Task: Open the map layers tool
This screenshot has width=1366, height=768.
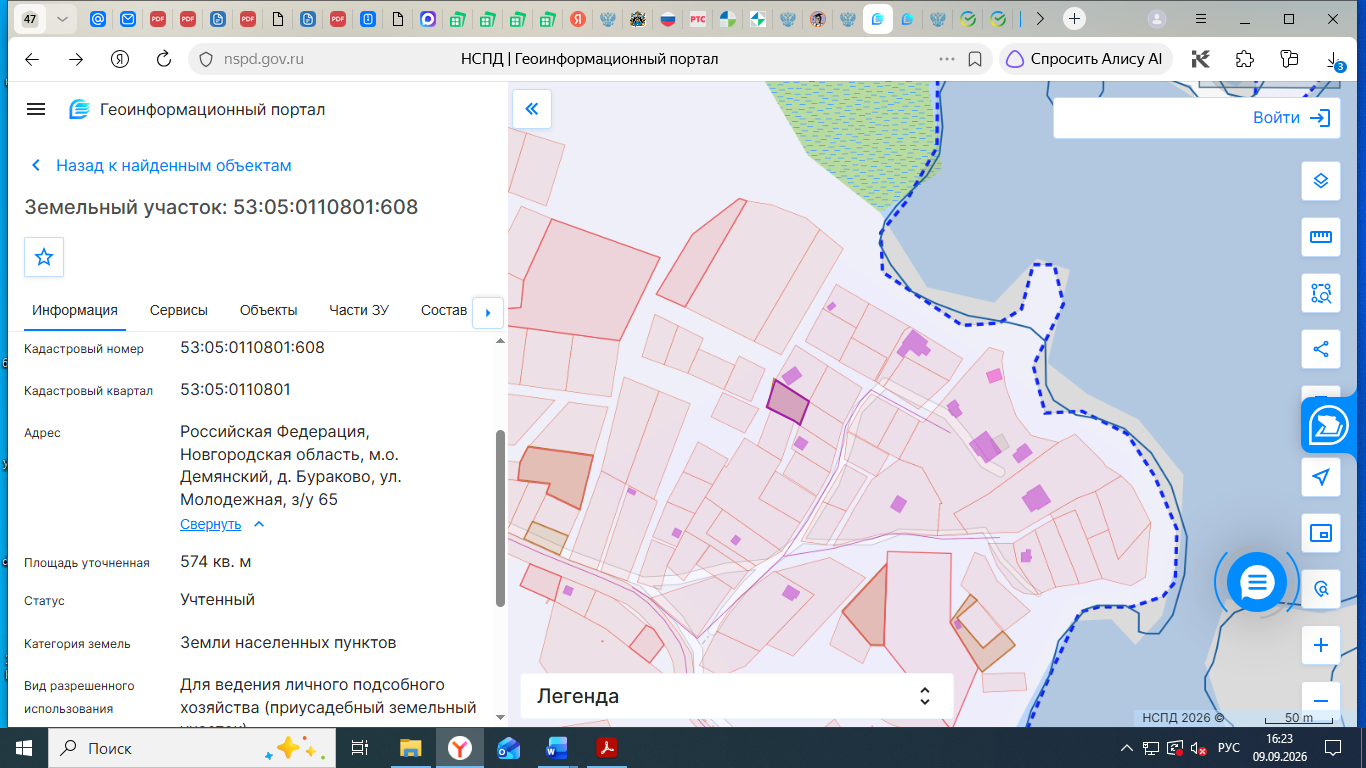Action: point(1321,181)
